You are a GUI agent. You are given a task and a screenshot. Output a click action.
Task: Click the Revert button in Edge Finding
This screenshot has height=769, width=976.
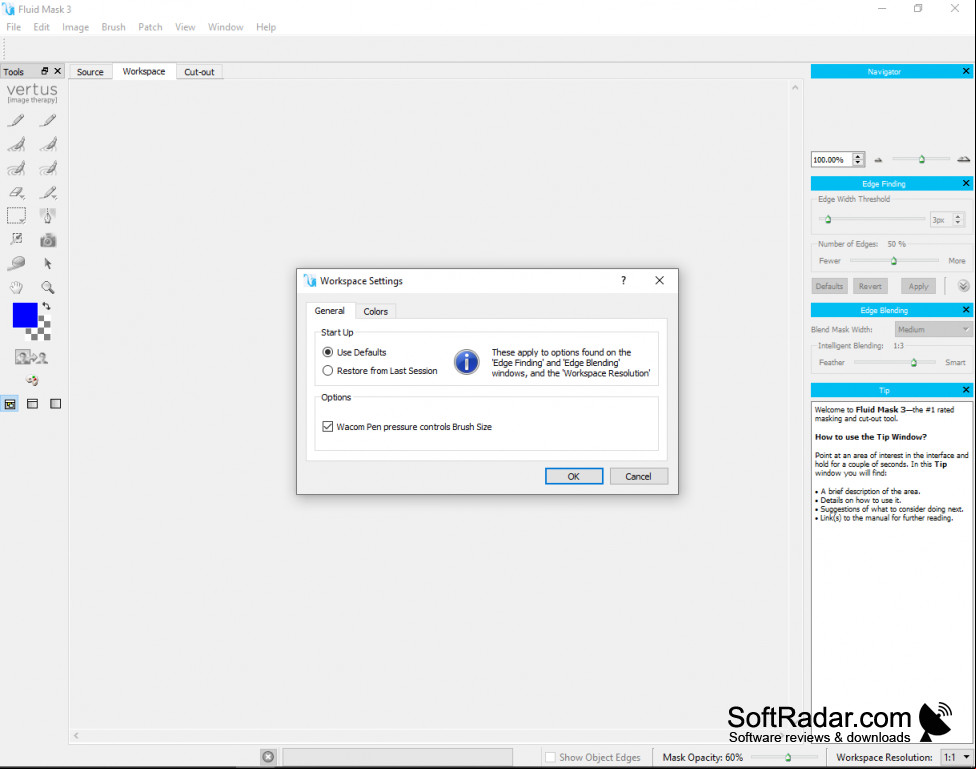click(870, 286)
